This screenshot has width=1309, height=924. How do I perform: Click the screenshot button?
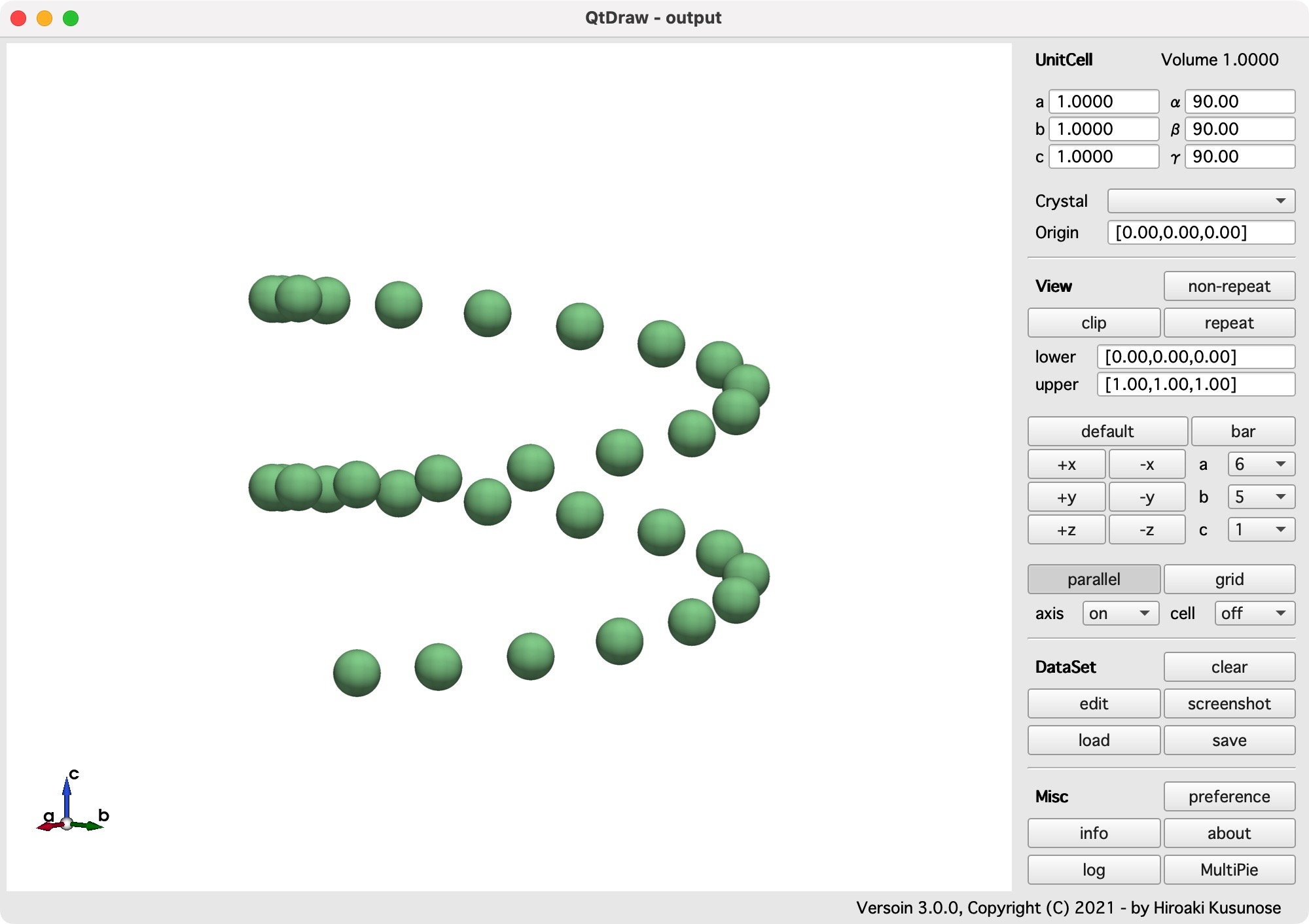1228,703
